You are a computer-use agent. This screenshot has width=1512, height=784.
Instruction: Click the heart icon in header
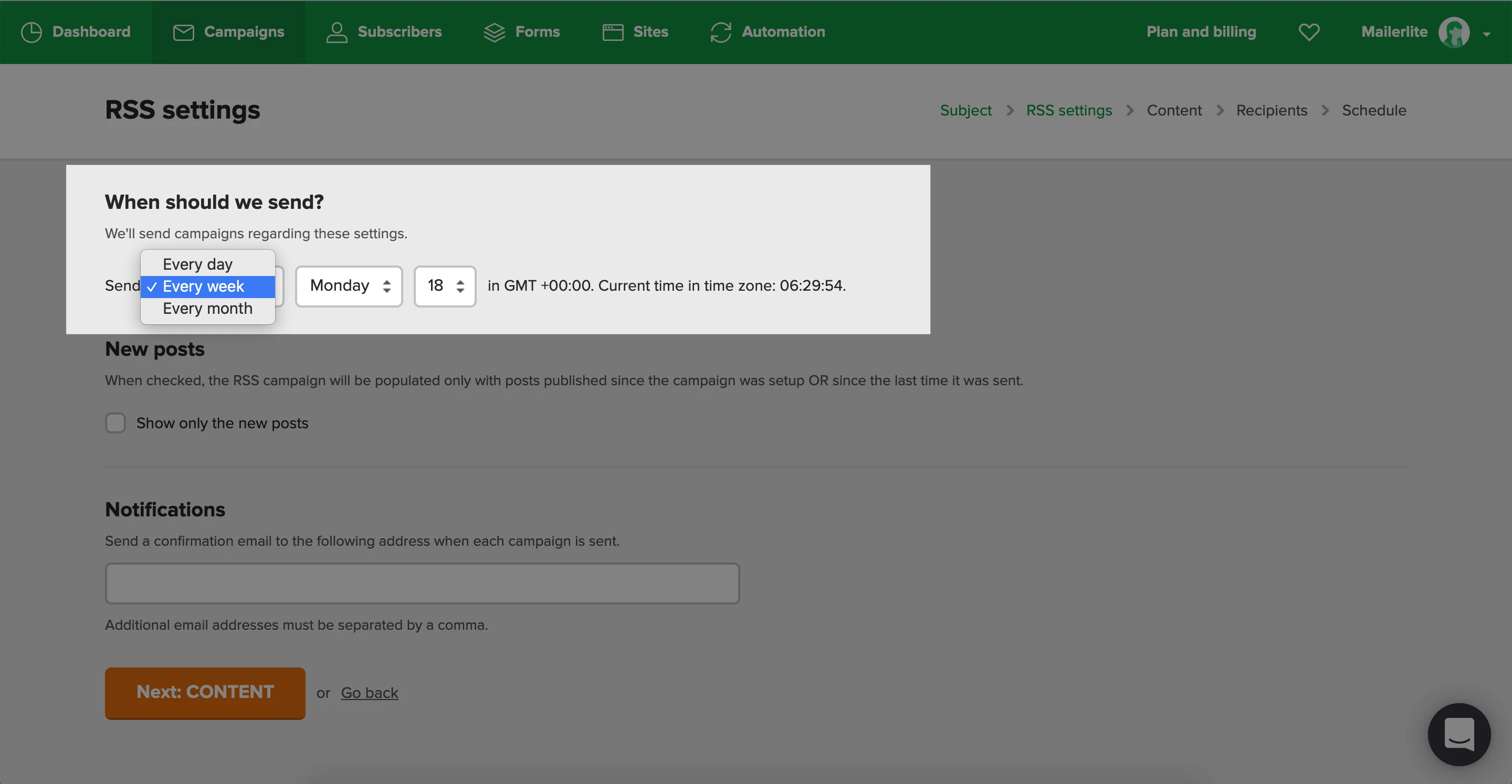click(1308, 33)
